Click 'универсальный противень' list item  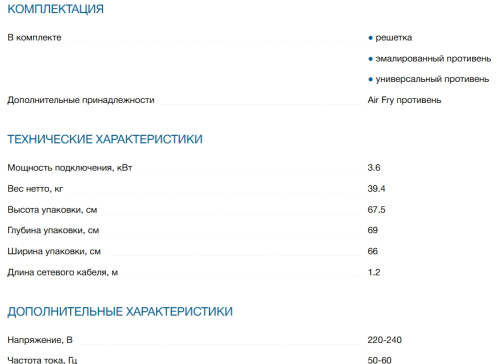point(432,79)
